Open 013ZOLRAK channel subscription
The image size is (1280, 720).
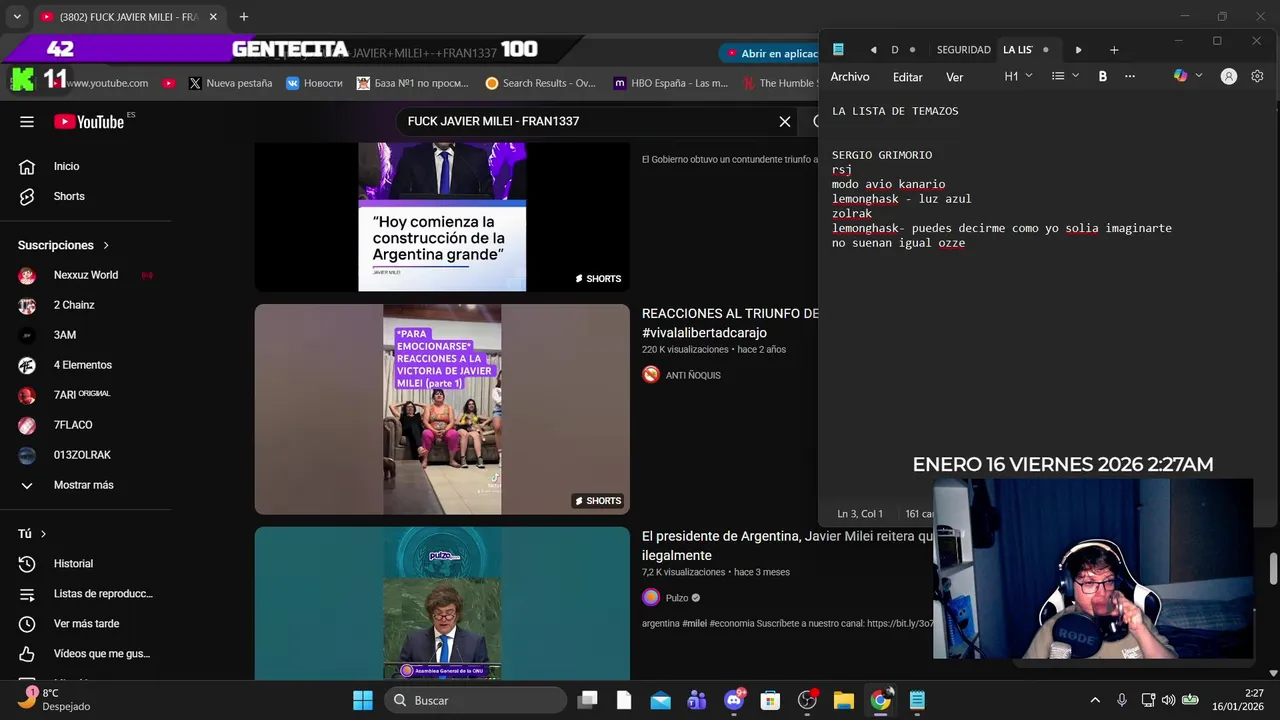coord(82,455)
